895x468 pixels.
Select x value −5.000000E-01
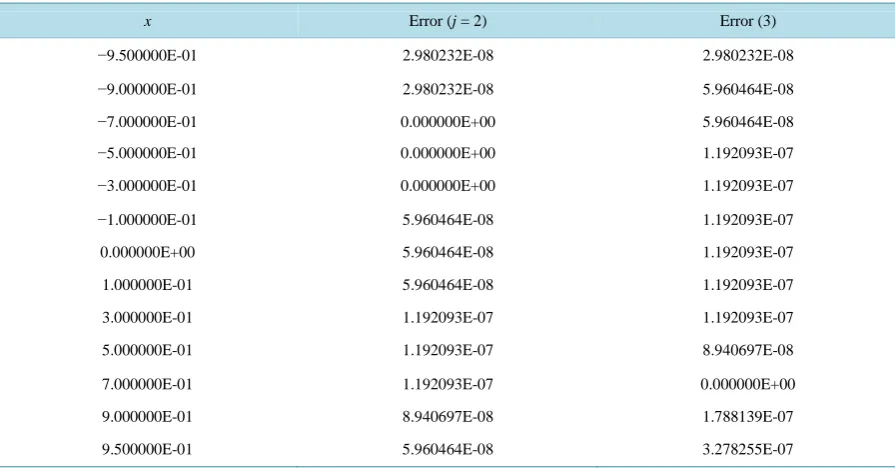click(147, 153)
